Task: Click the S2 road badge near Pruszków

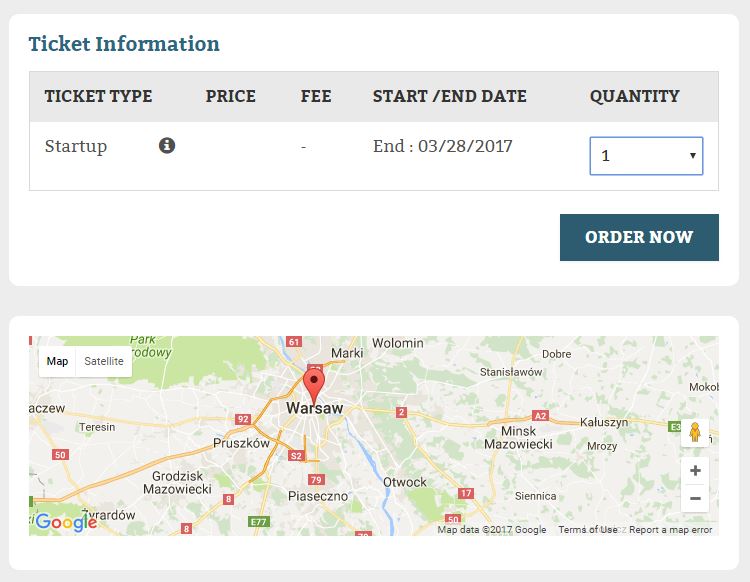Action: click(296, 455)
